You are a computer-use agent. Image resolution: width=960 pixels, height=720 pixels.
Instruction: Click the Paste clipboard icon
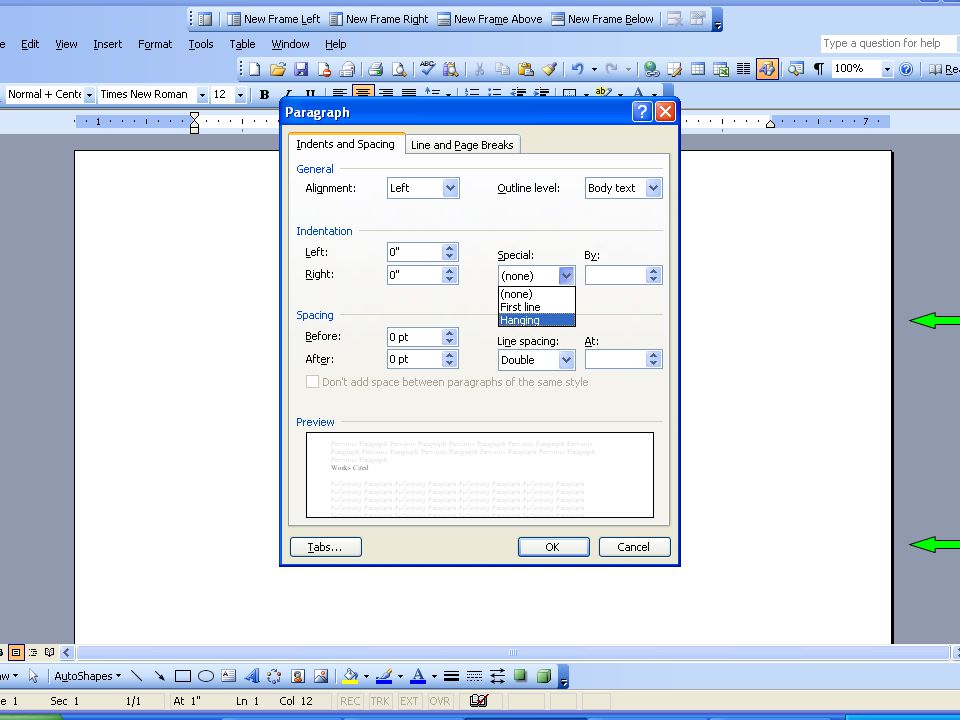point(525,69)
